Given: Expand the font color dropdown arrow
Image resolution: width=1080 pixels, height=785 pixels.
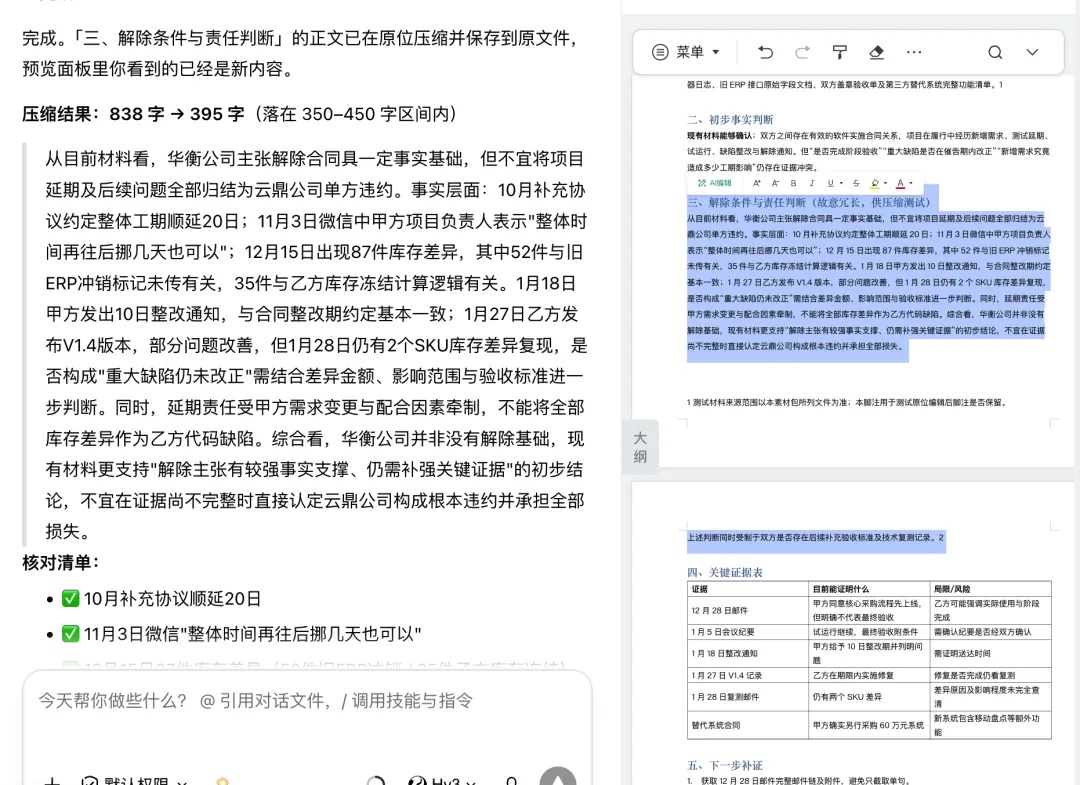Looking at the screenshot, I should (x=911, y=183).
